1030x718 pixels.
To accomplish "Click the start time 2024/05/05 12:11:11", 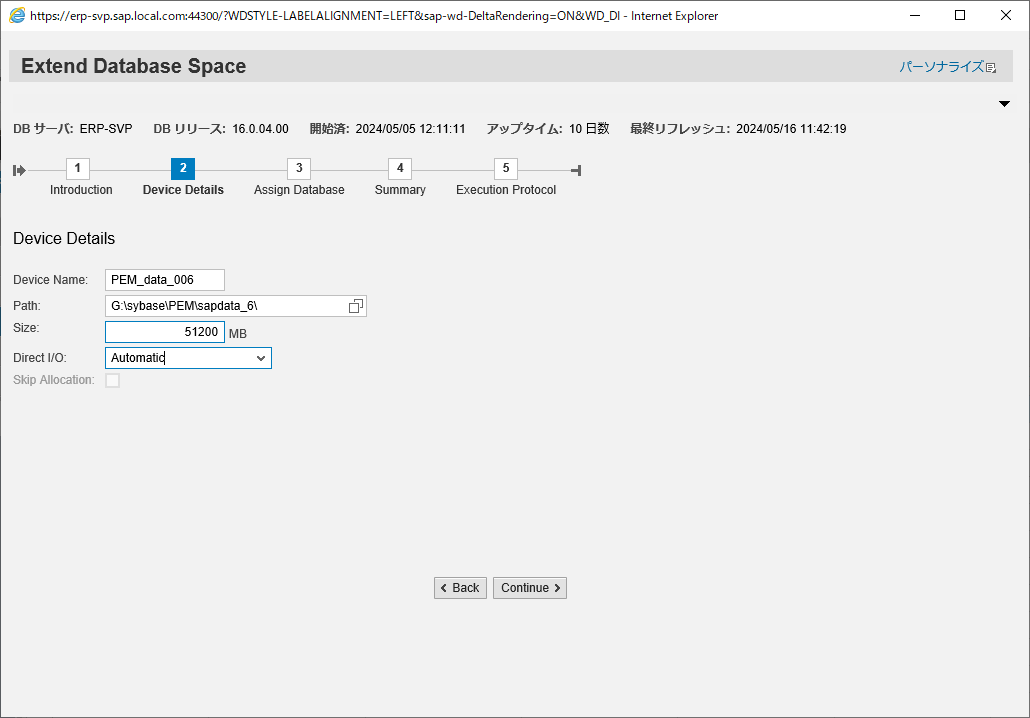I will 411,129.
